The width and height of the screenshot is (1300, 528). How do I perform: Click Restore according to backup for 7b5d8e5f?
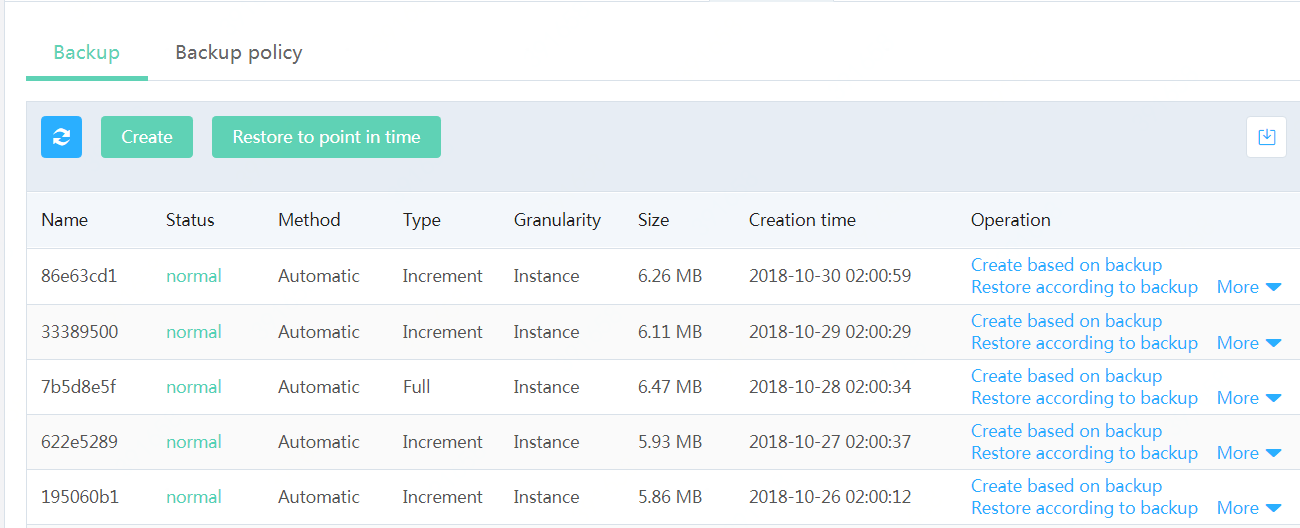[1084, 398]
